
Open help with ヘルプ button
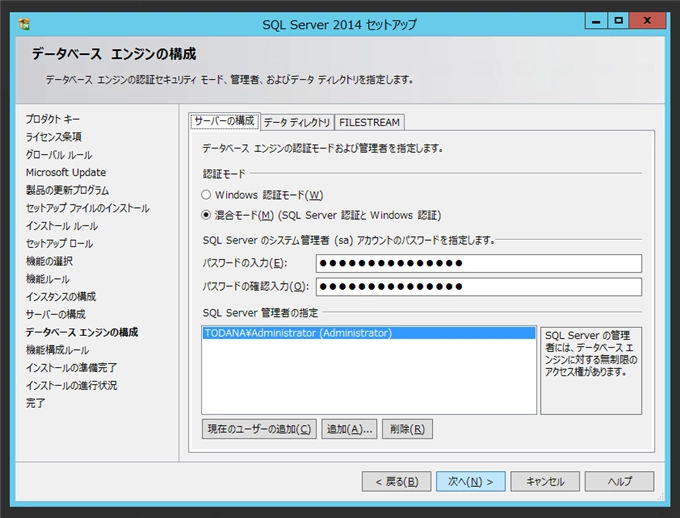[x=619, y=482]
